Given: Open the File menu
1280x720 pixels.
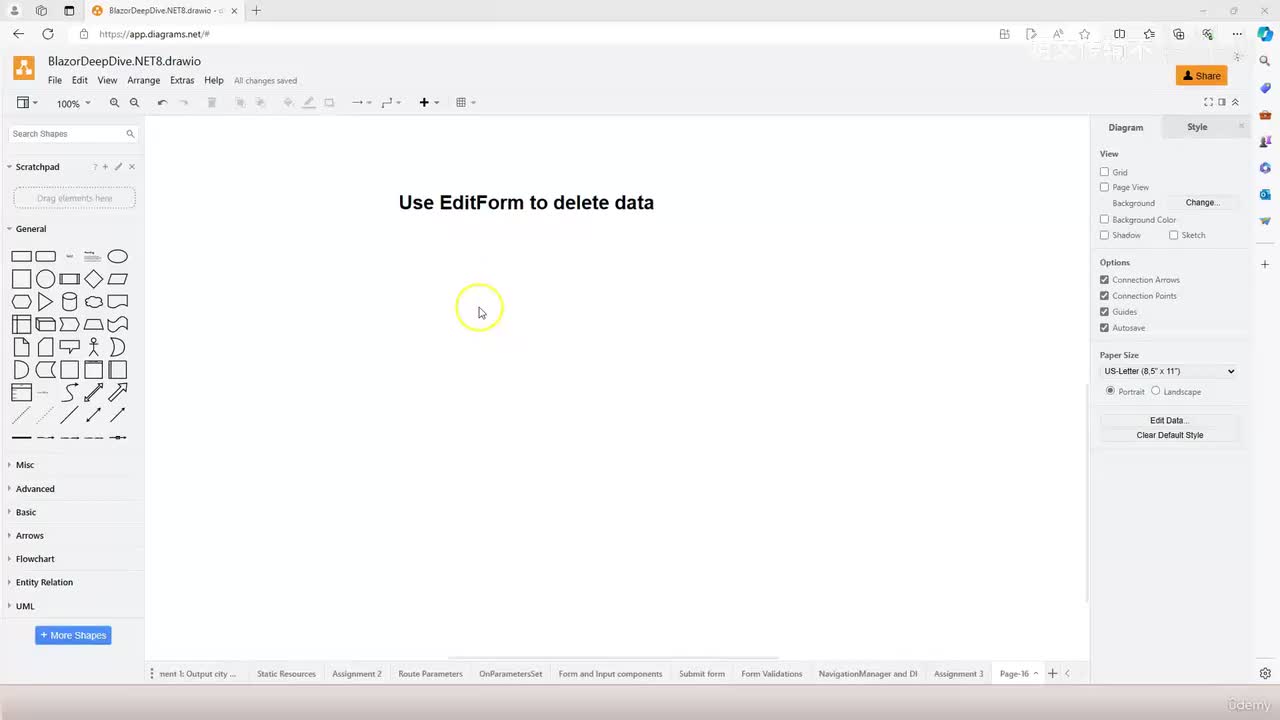Looking at the screenshot, I should [x=55, y=80].
